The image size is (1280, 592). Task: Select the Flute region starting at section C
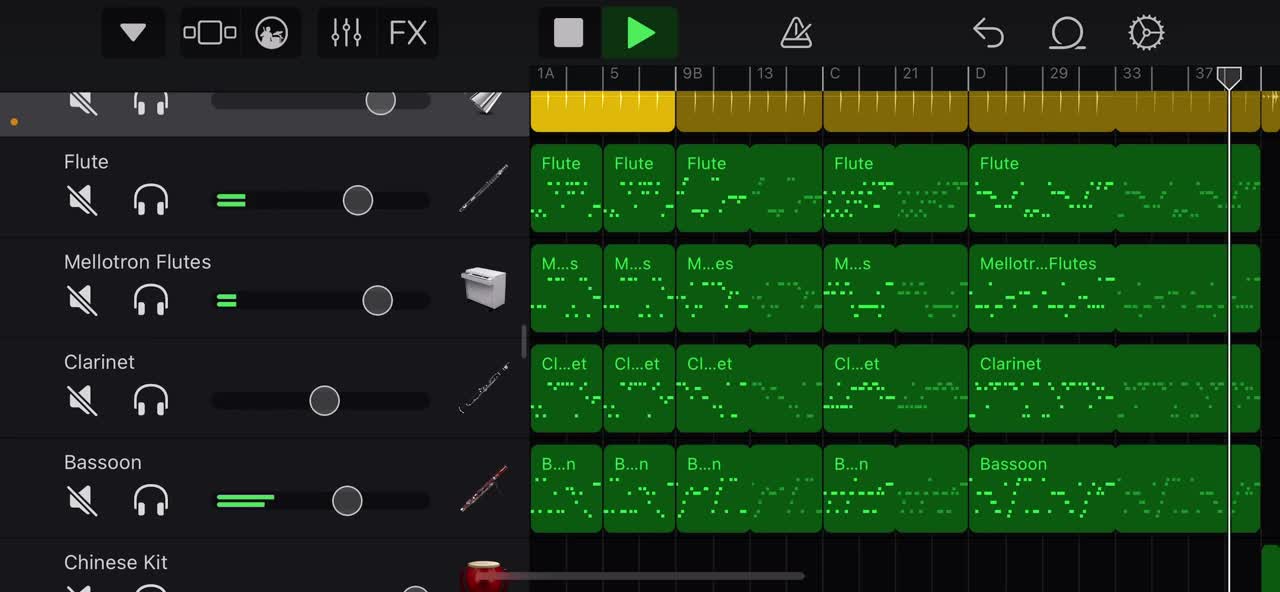pos(895,188)
